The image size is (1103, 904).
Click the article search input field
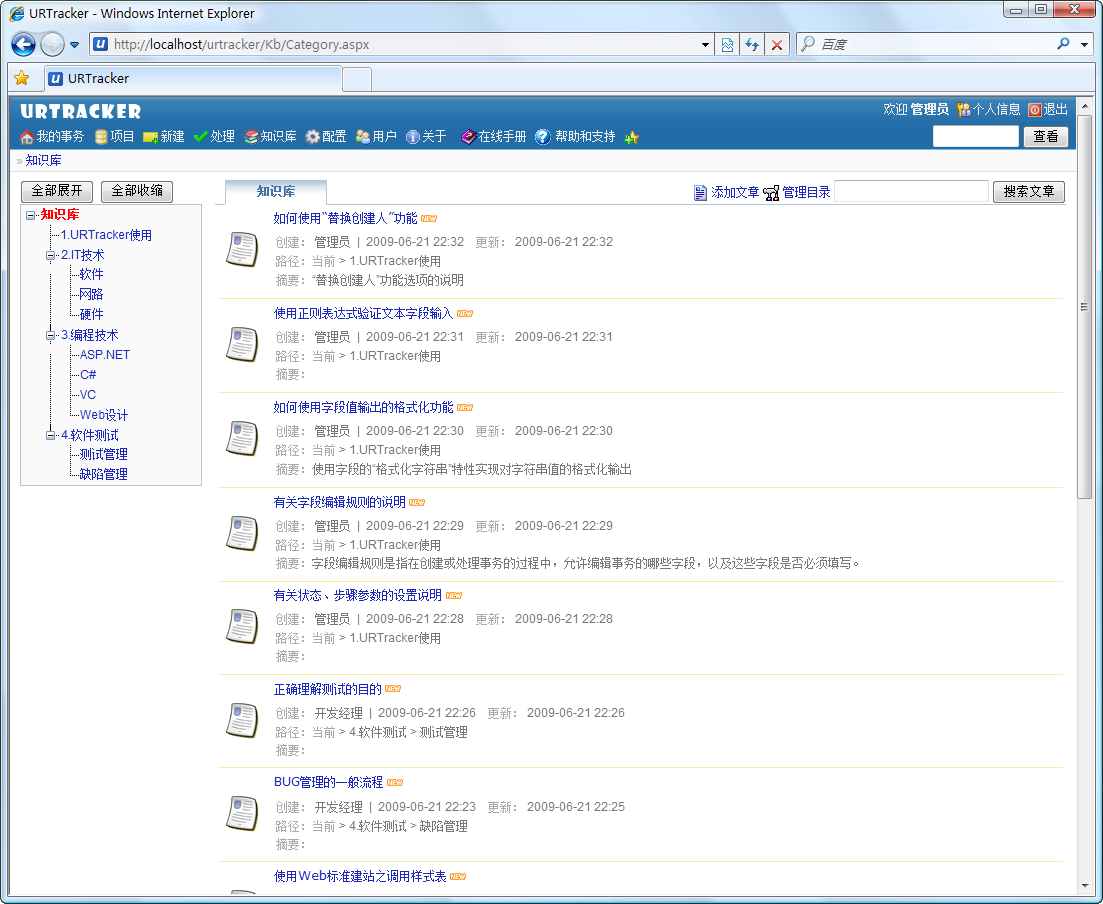(x=911, y=191)
